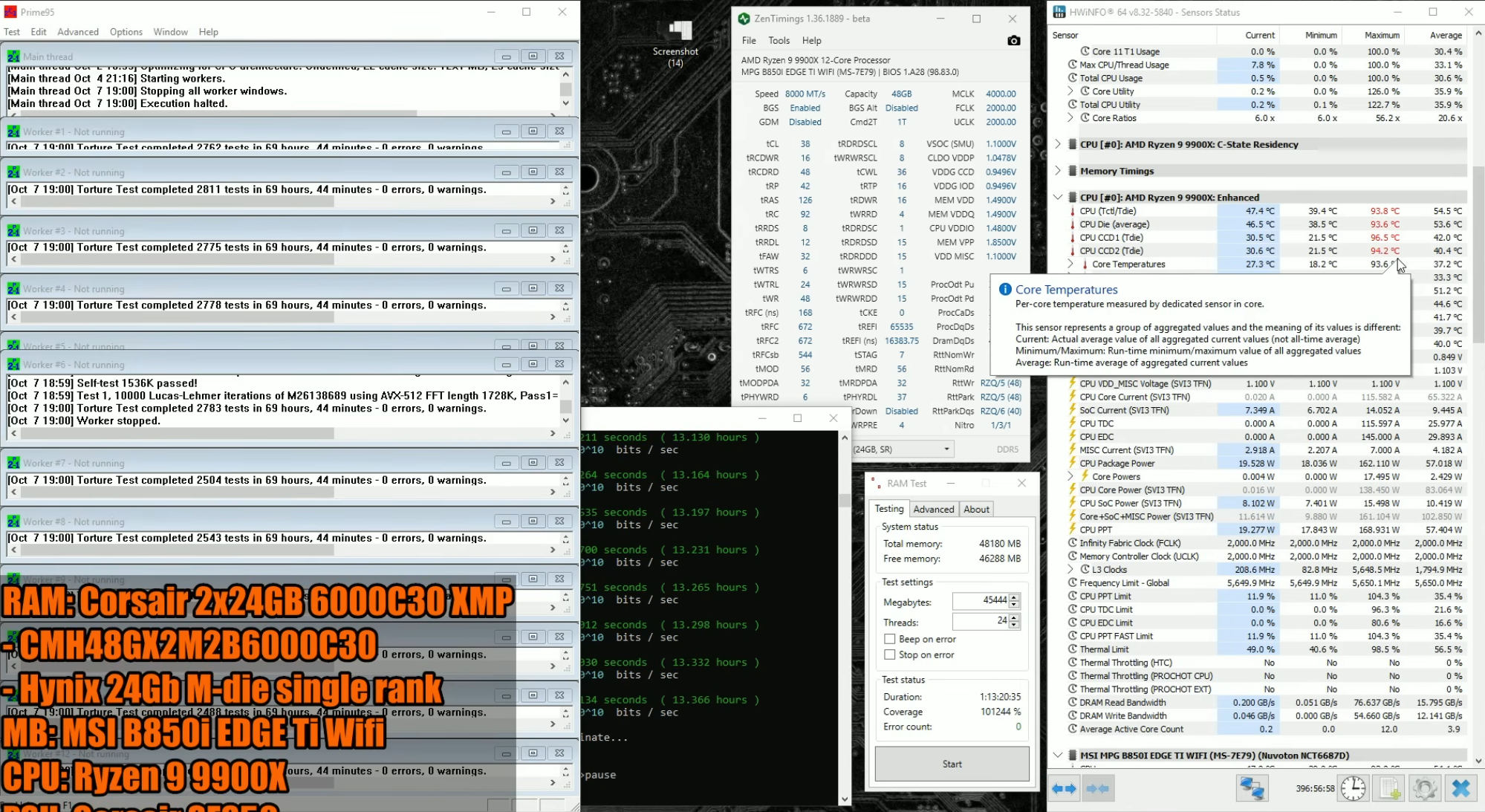The height and width of the screenshot is (812, 1485).
Task: Click the HWiNFO expand-columns arrows icon
Action: [1065, 788]
